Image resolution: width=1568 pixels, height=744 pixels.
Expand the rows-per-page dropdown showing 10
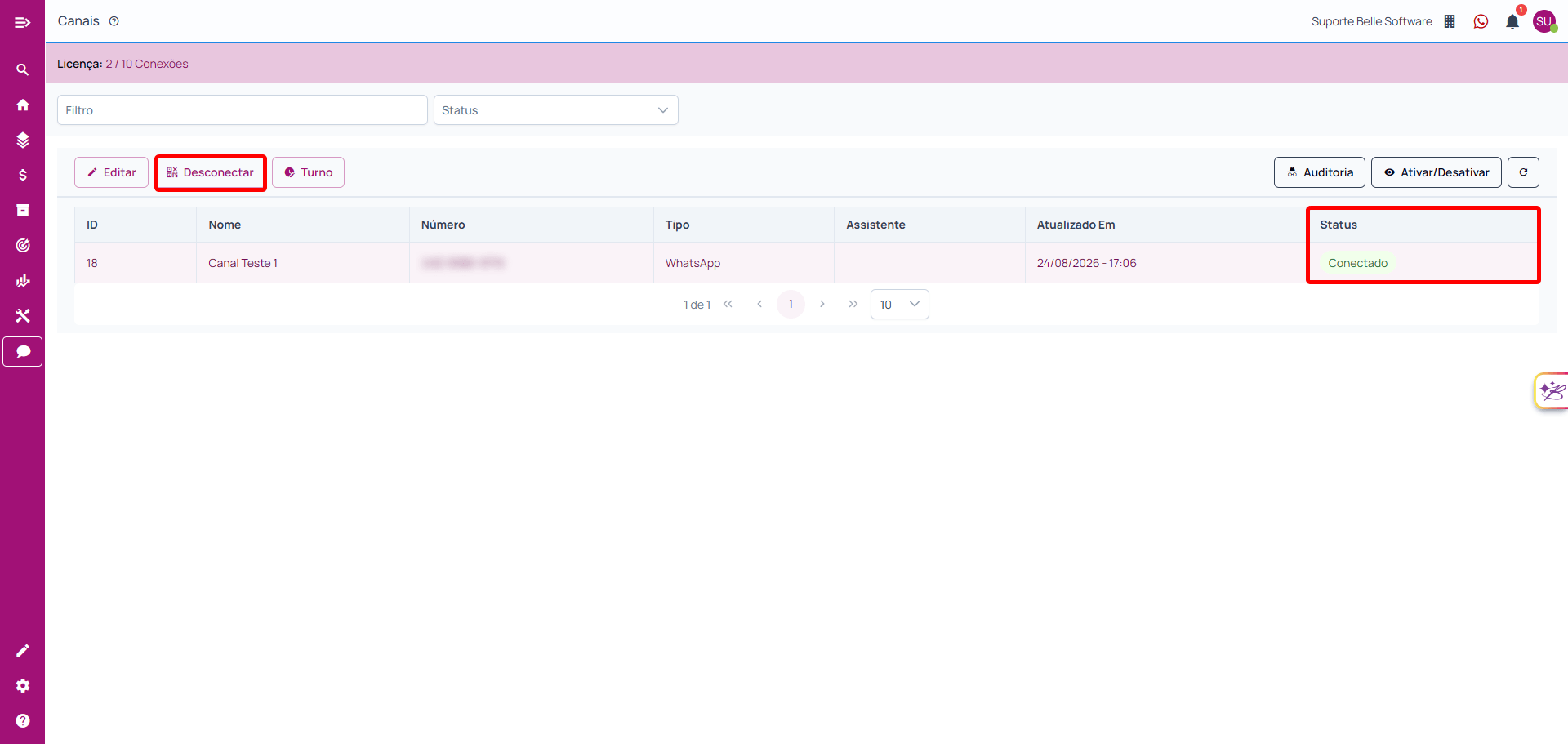tap(899, 305)
